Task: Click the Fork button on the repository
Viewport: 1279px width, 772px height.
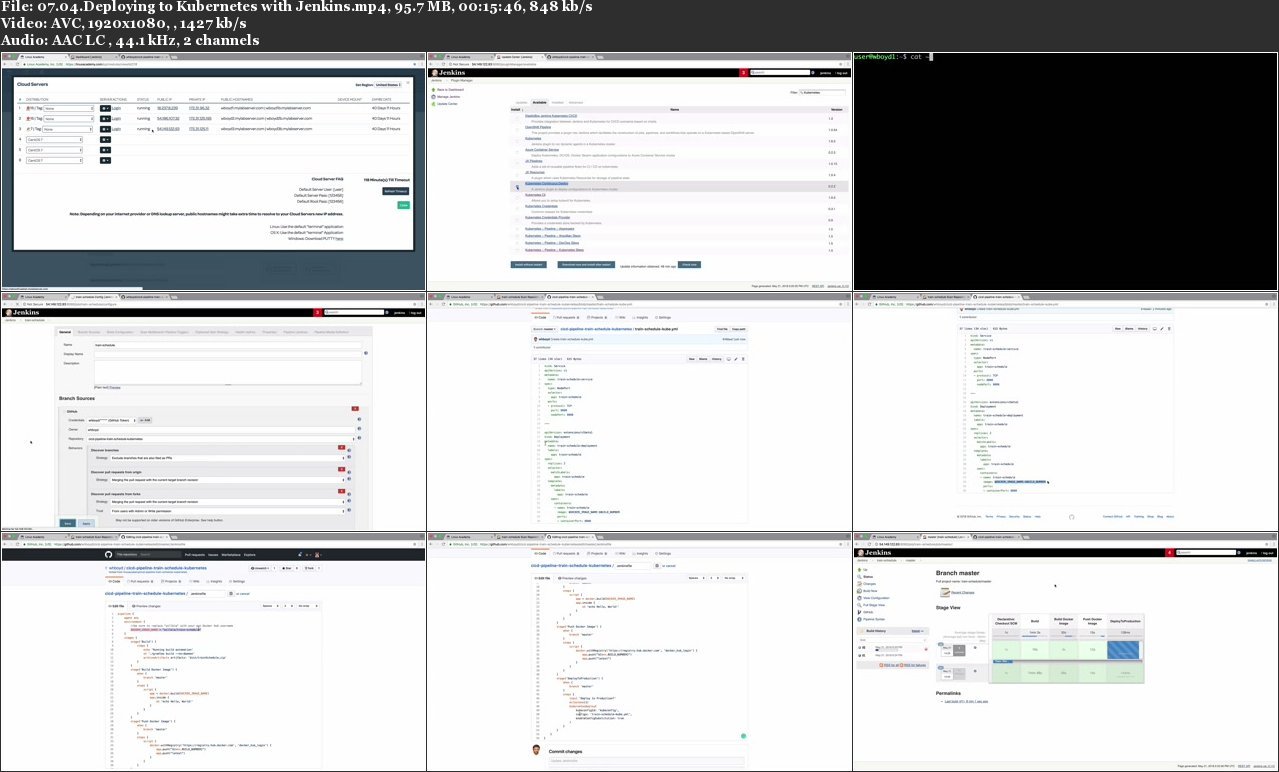Action: (309, 568)
